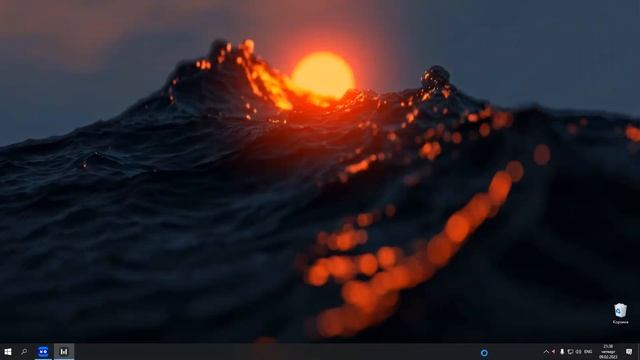Viewport: 640px width, 360px height.
Task: Open the active M-logo taskbar app
Action: tap(64, 351)
